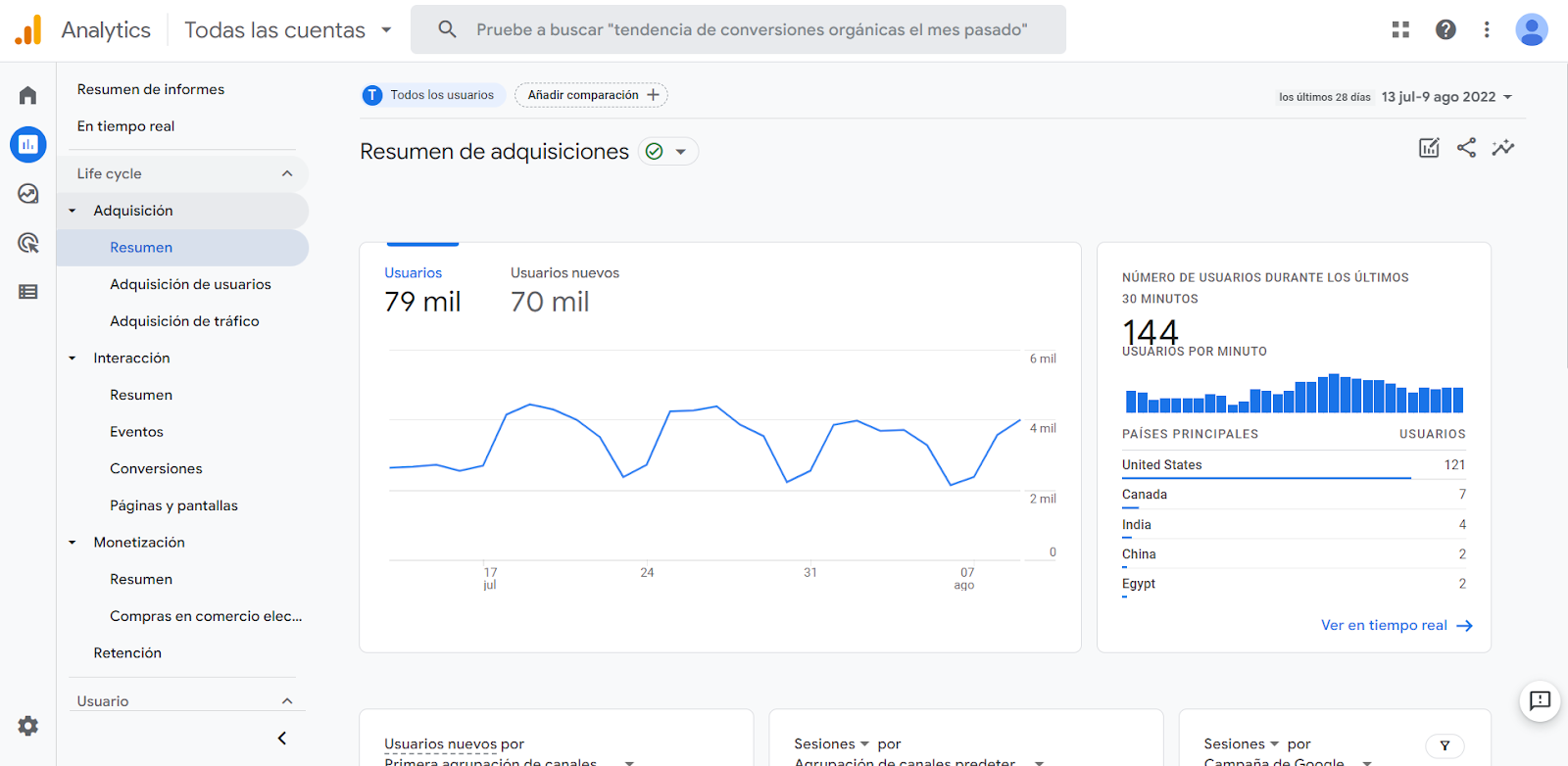Open En tiempo real report
1568x766 pixels.
pyautogui.click(x=125, y=126)
